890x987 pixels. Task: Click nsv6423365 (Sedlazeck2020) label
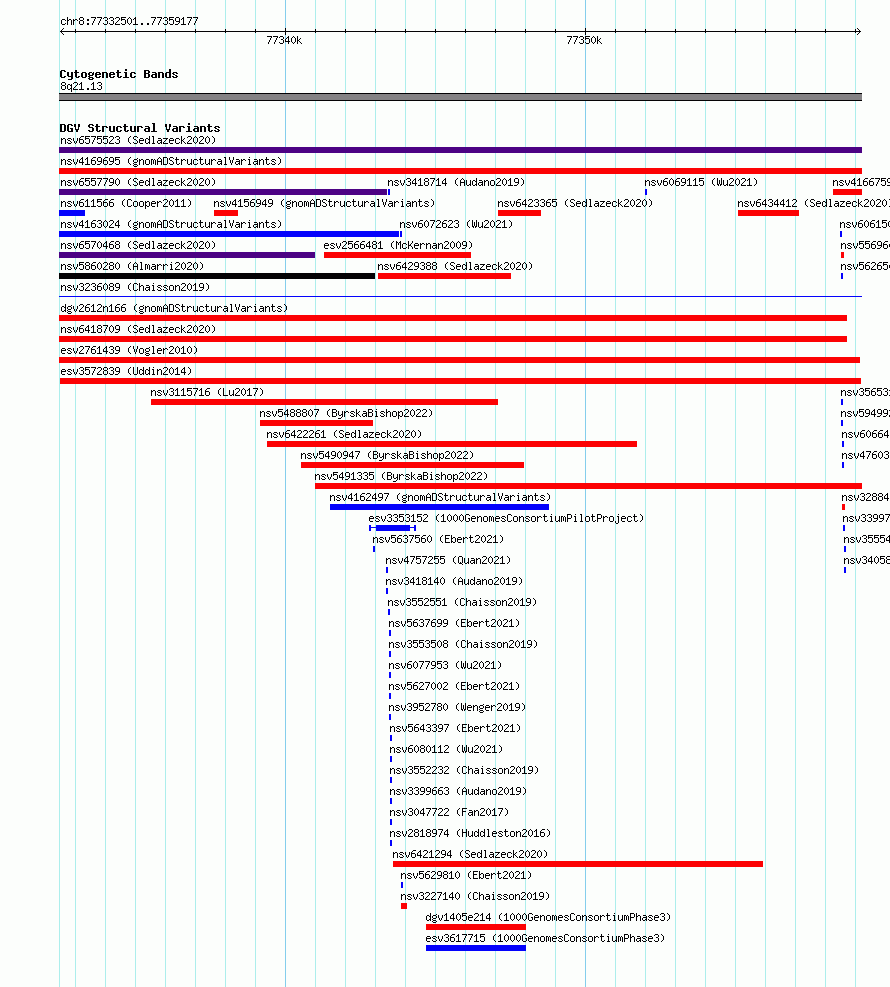coord(575,203)
